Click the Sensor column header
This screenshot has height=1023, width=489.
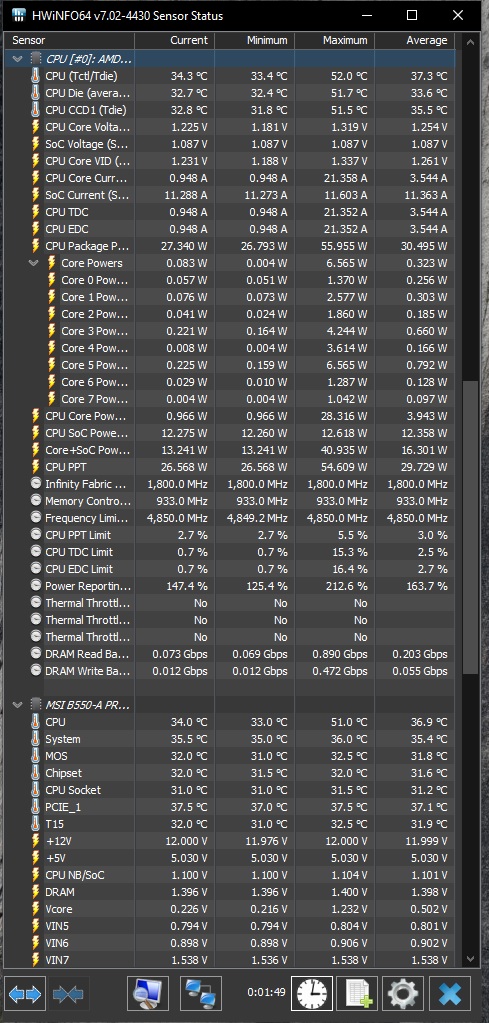pos(69,40)
